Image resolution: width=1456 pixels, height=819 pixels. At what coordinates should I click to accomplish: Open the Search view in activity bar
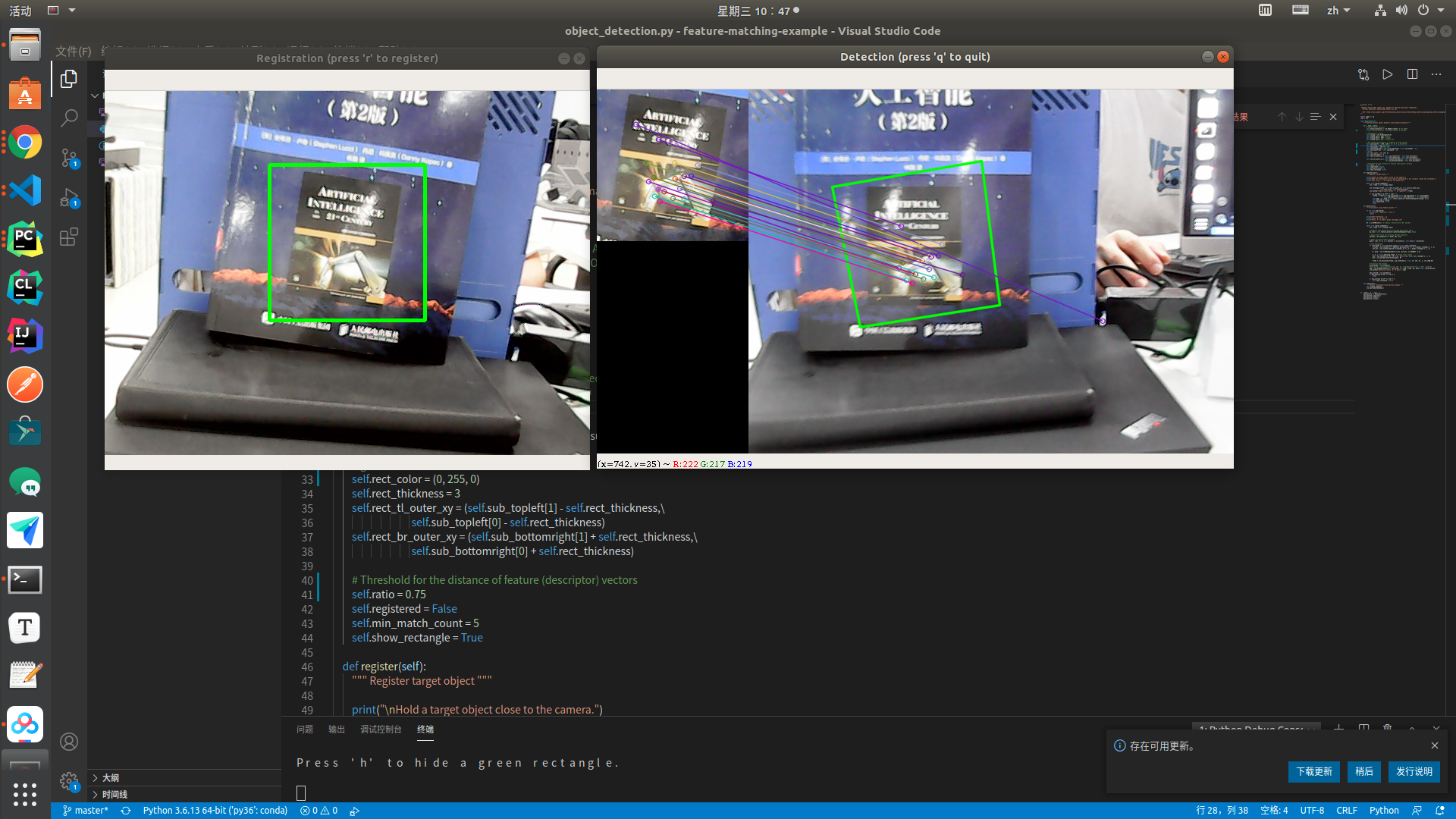click(69, 118)
